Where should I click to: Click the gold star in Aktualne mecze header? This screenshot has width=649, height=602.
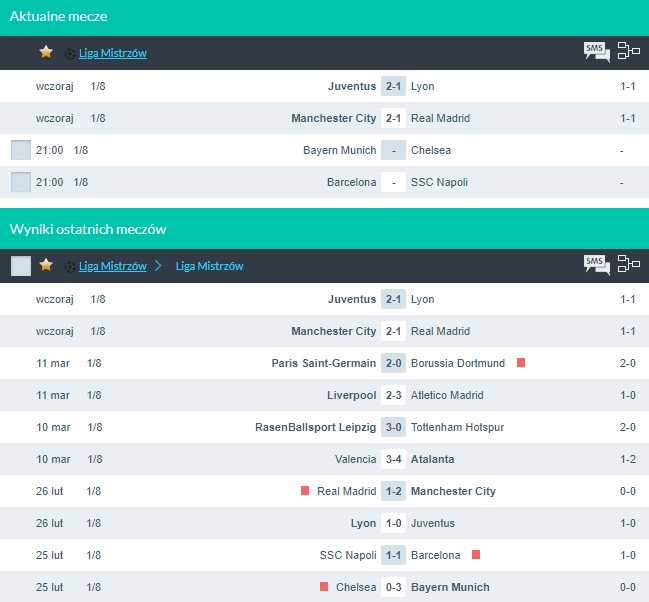click(46, 53)
